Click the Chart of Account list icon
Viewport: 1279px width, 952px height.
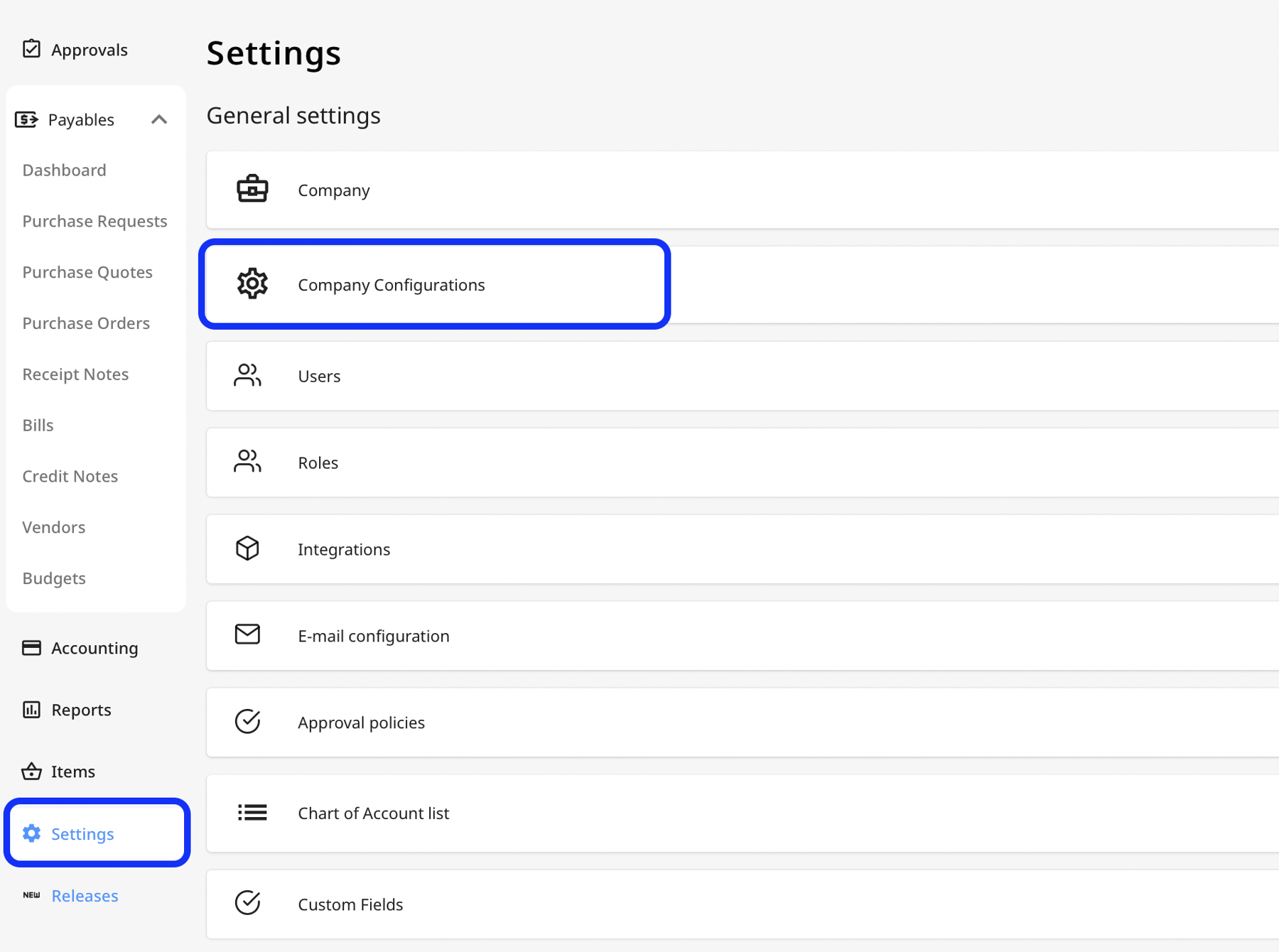point(252,813)
